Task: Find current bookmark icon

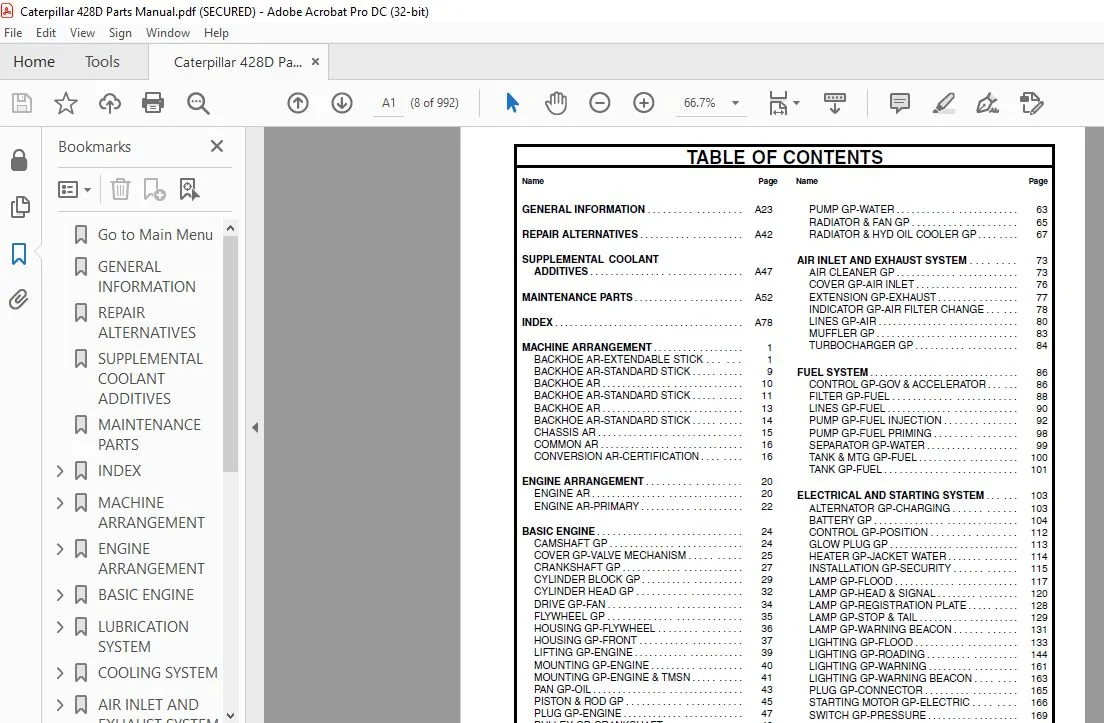Action: click(189, 189)
